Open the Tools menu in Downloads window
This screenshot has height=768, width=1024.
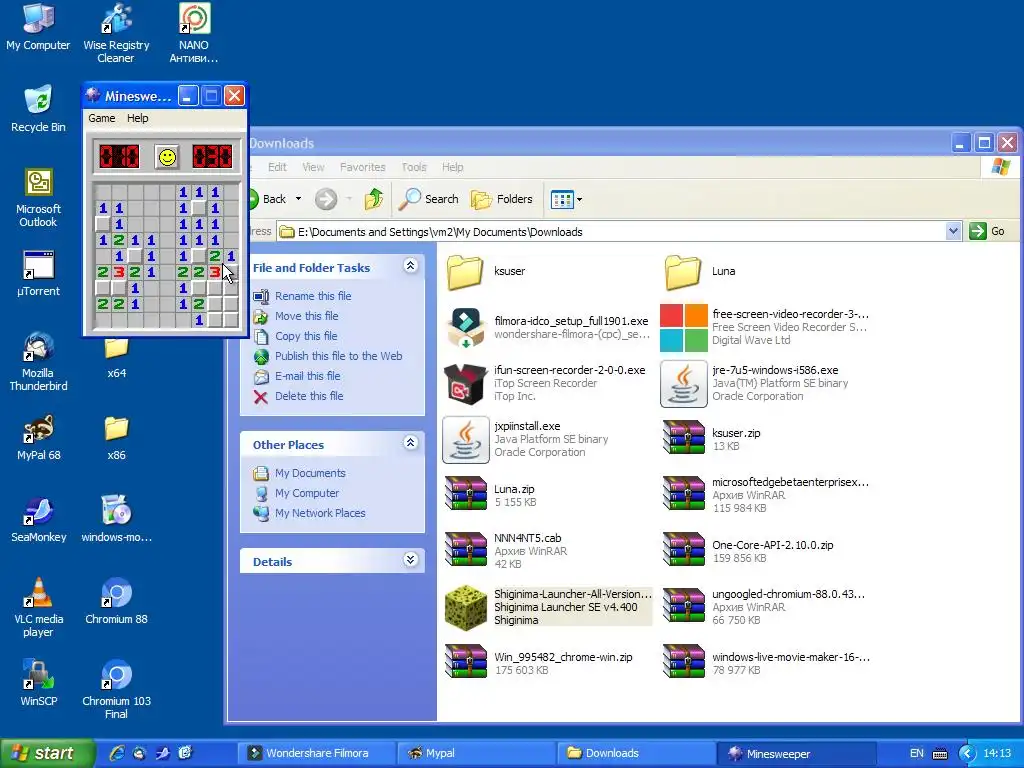click(x=413, y=167)
